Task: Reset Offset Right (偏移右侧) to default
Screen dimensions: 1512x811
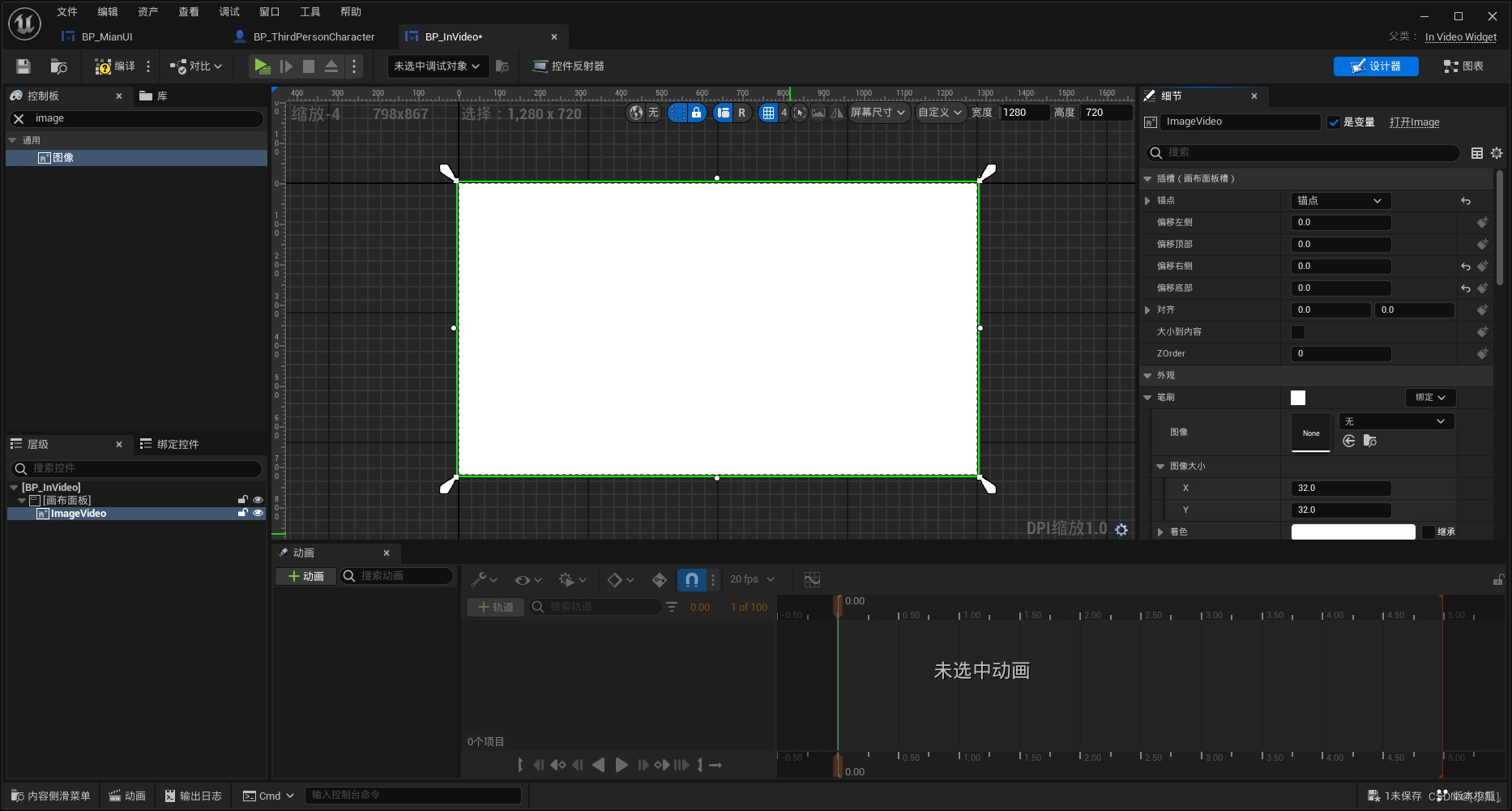Action: [x=1466, y=267]
